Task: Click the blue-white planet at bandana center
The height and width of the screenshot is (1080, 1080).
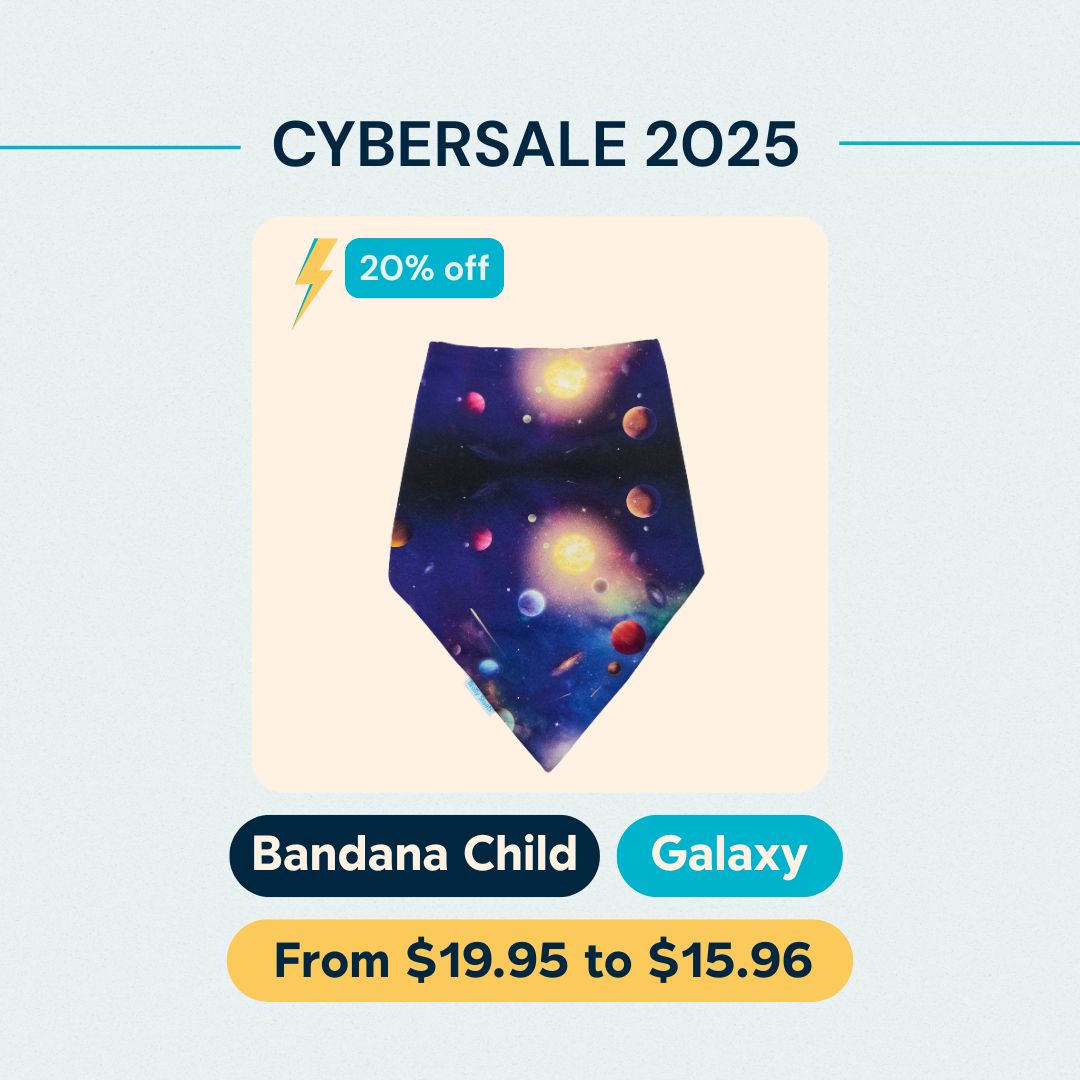Action: pos(533,604)
